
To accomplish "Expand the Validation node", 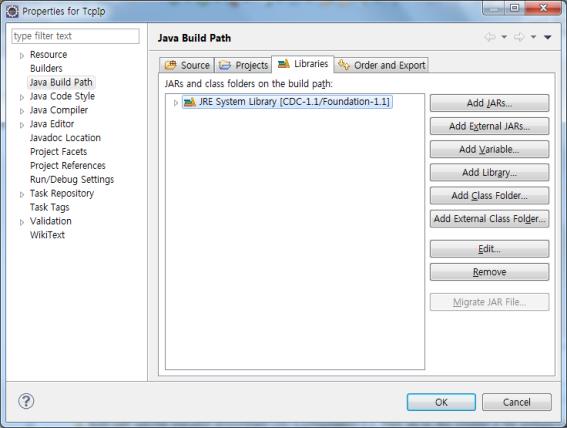I will (x=22, y=222).
